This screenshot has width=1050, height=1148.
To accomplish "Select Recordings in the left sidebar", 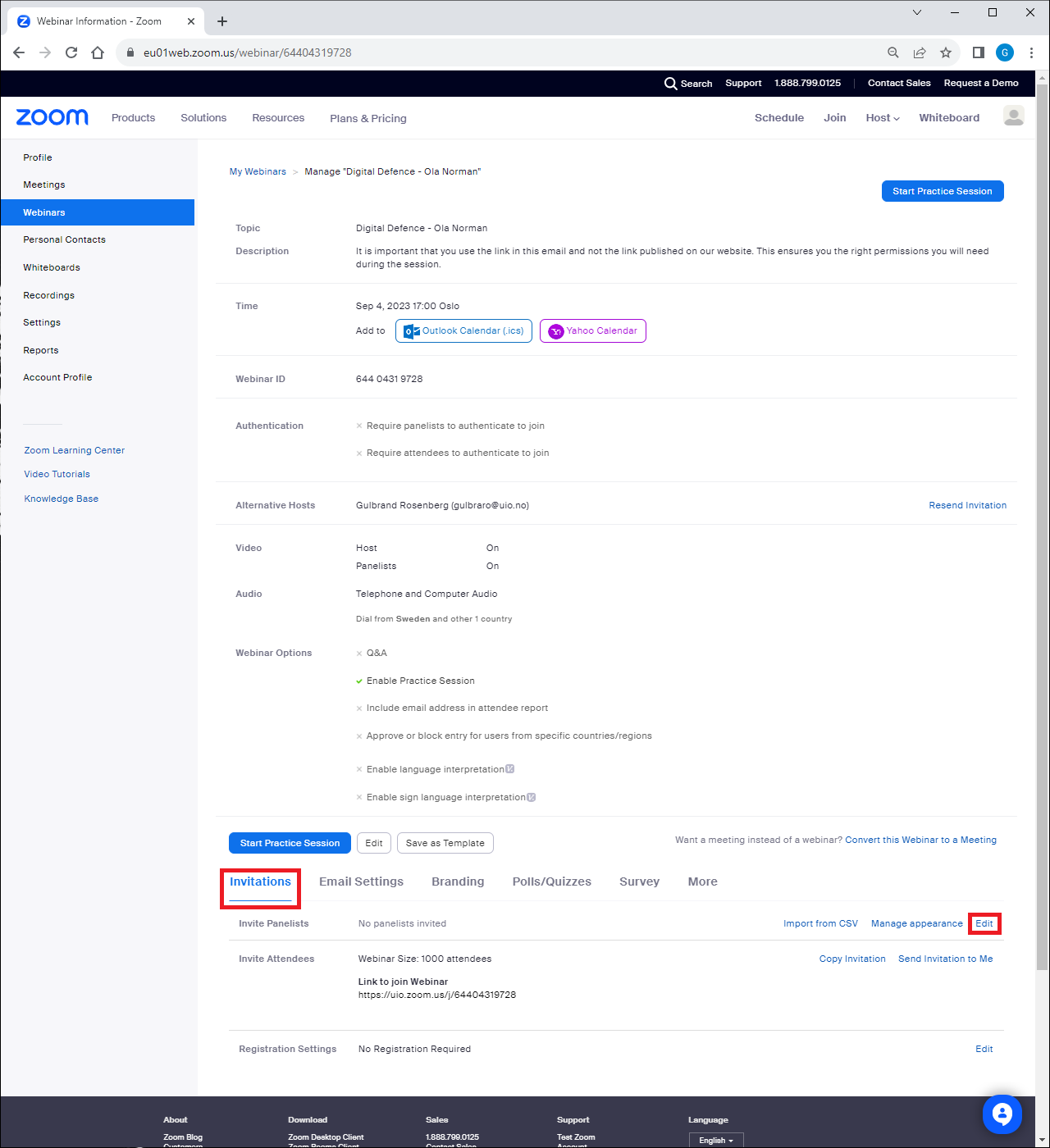I will click(49, 295).
